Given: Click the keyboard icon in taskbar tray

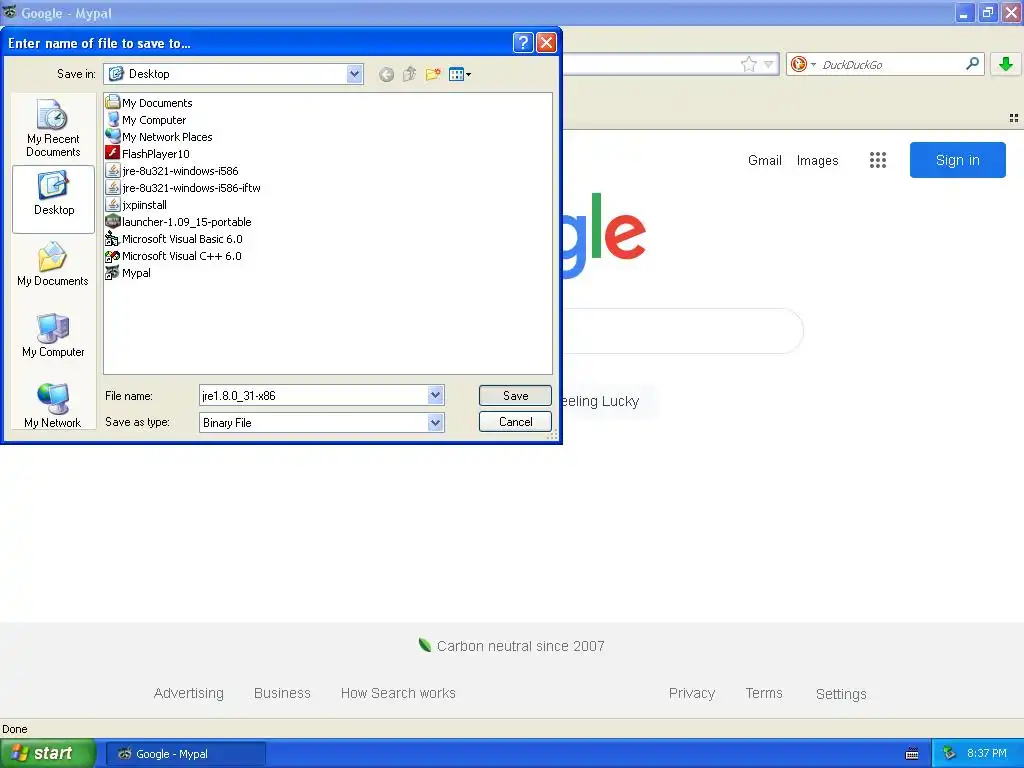Looking at the screenshot, I should [912, 754].
